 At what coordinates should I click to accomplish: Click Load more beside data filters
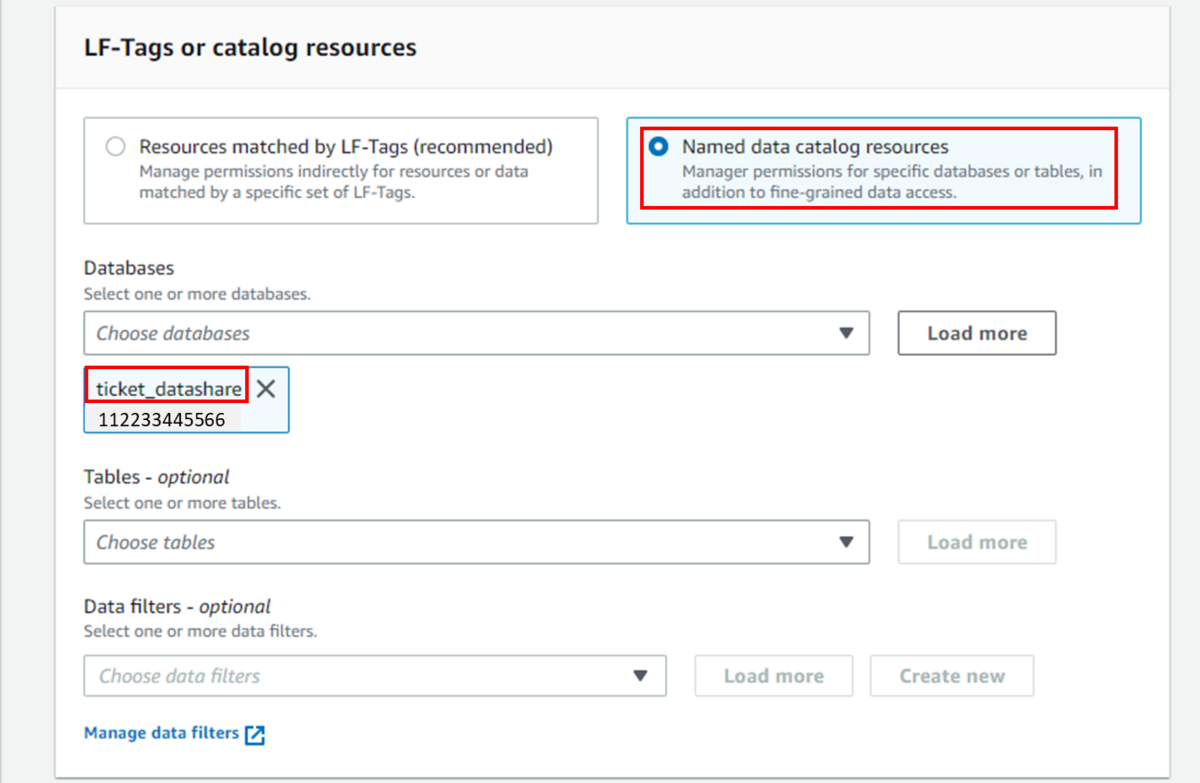(773, 676)
